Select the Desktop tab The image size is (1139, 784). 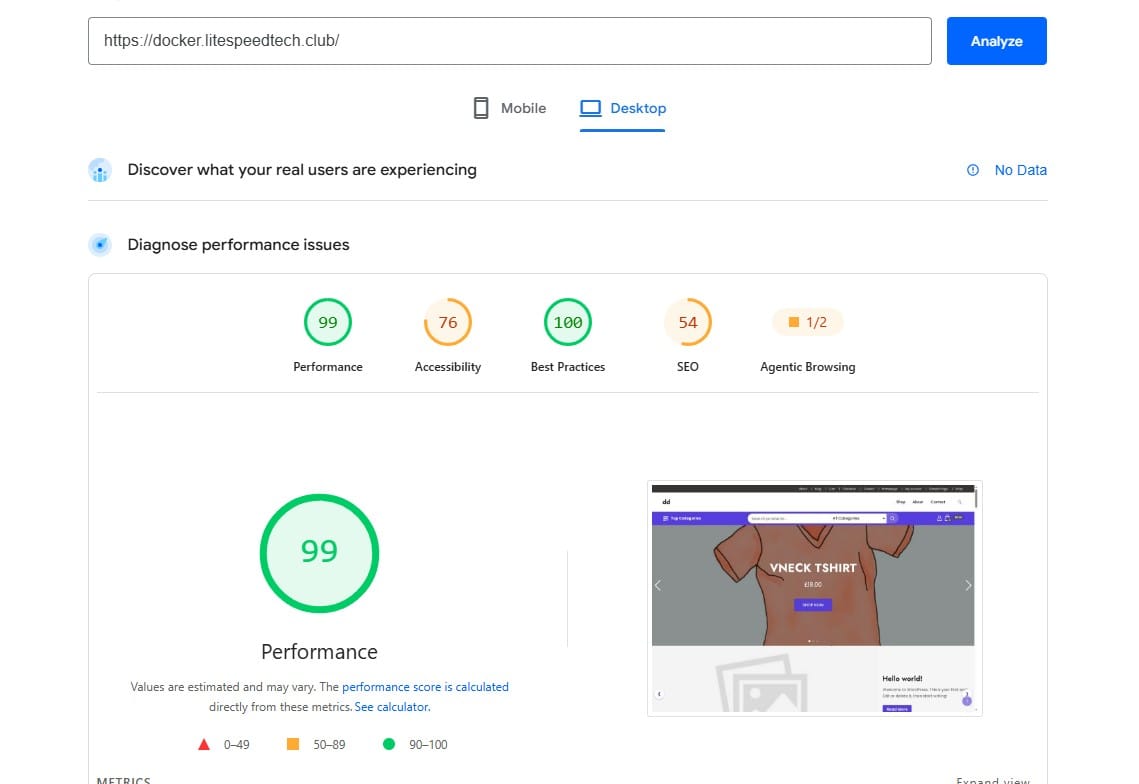[623, 108]
